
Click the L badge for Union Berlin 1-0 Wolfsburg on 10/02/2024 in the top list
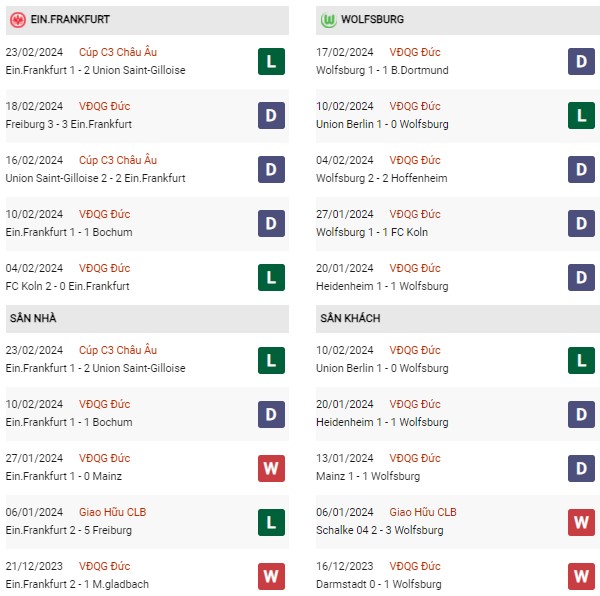point(581,115)
